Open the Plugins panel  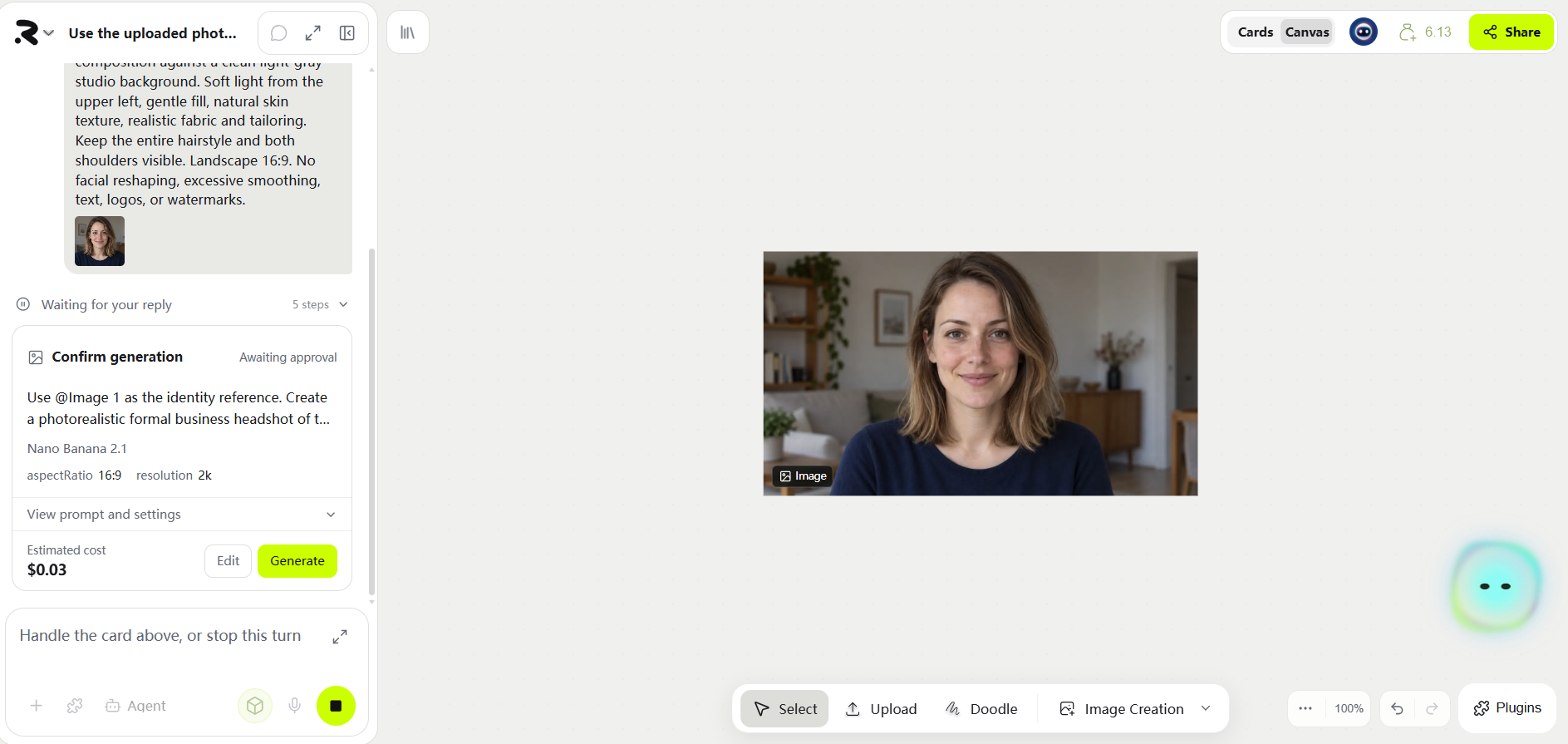(x=1507, y=708)
